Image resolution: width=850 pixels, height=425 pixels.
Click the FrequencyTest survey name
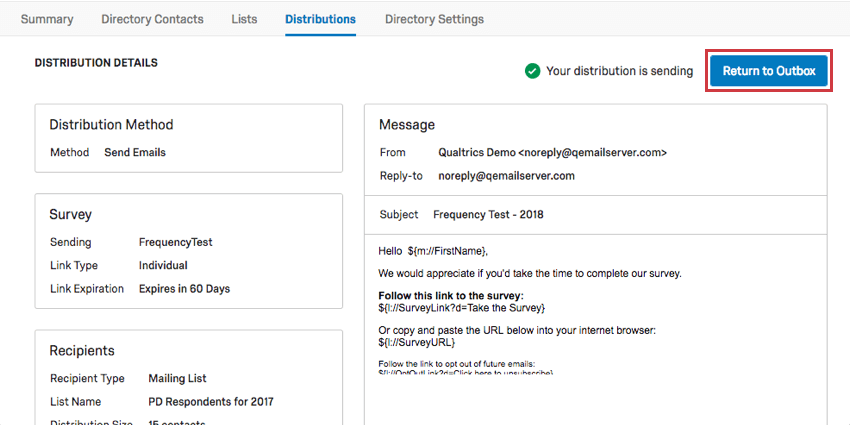coord(175,242)
